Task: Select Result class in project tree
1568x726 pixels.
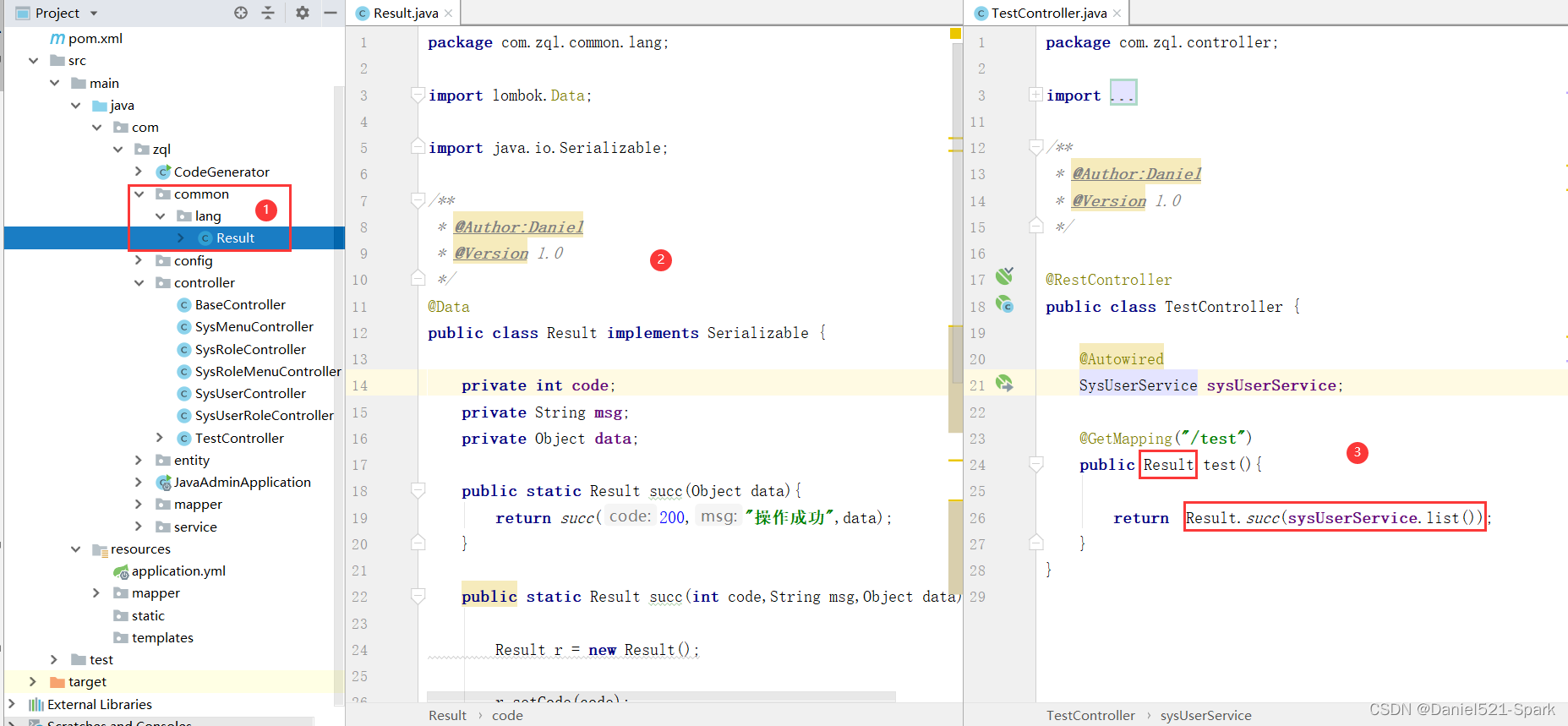Action: point(235,238)
